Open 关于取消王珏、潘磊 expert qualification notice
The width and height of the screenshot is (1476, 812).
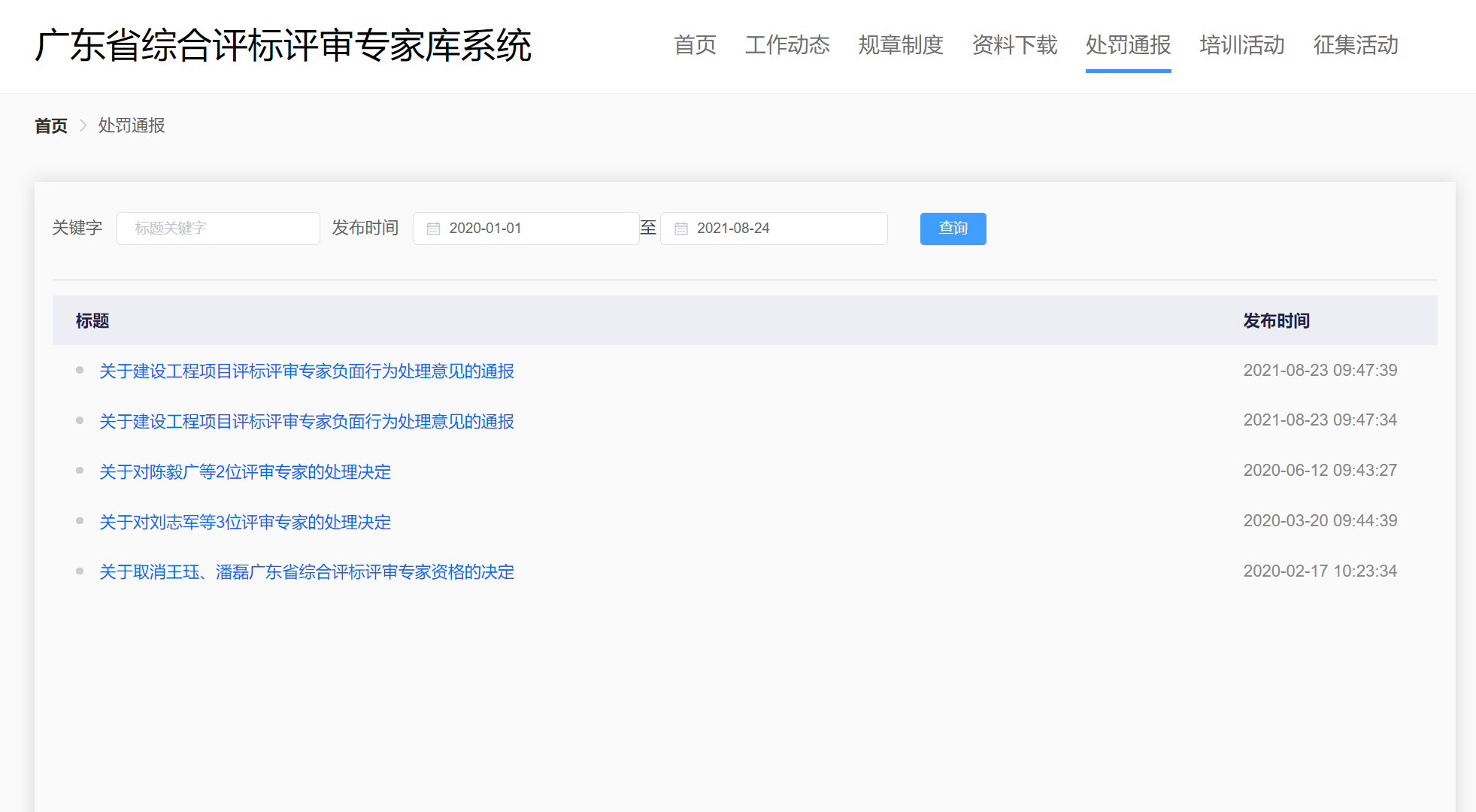[307, 571]
